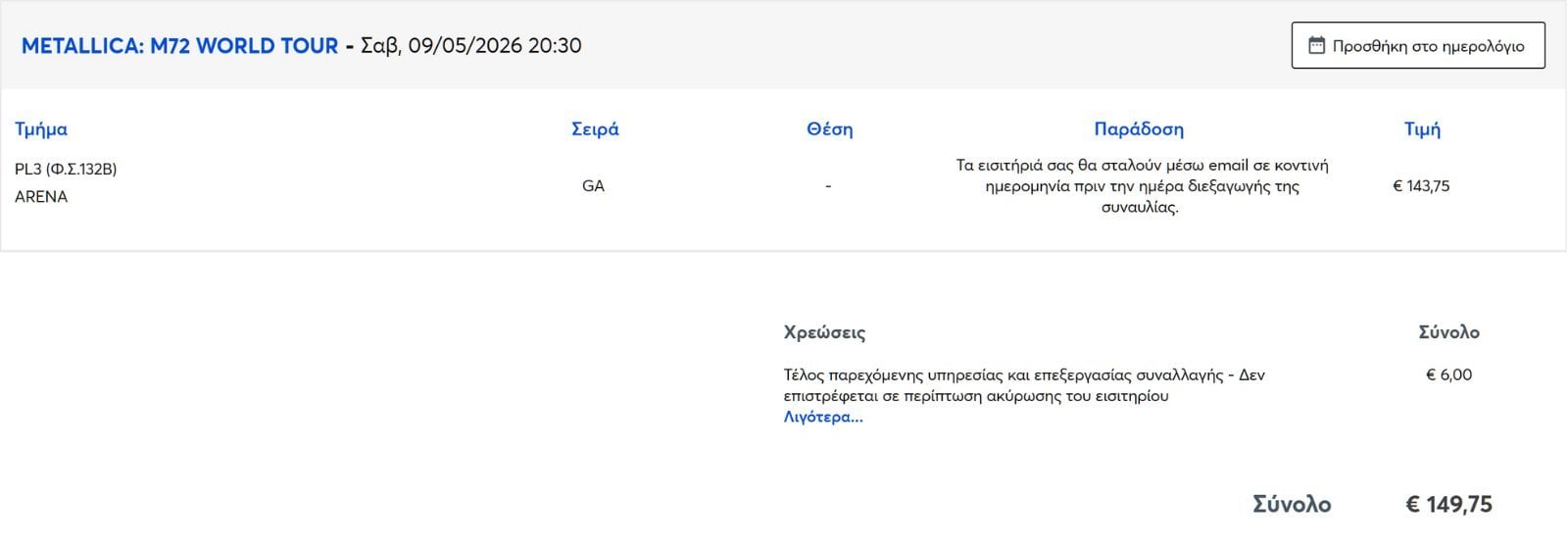
Task: Click the grand total € 149,75
Action: pyautogui.click(x=1448, y=504)
